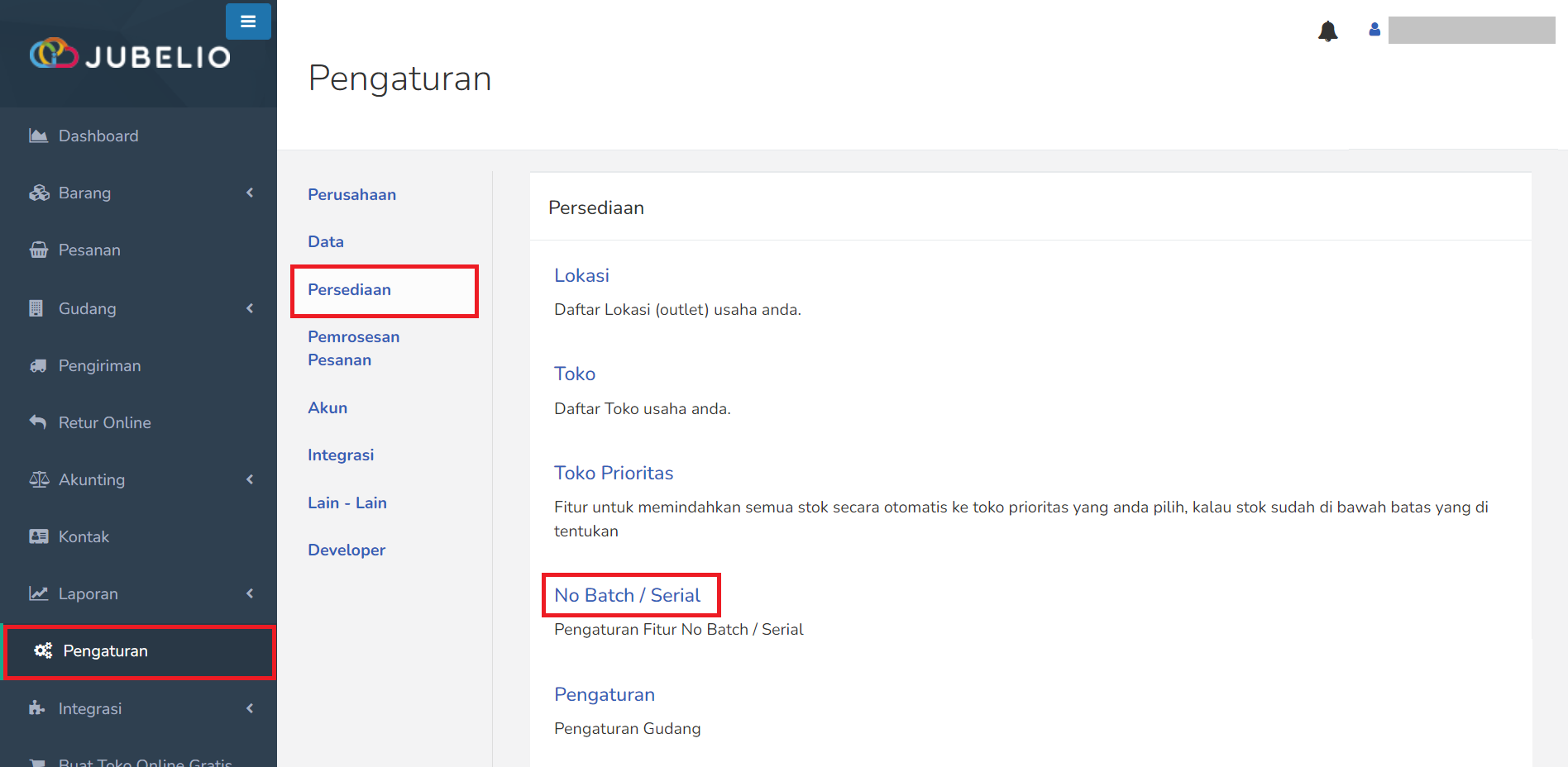
Task: Click the Dashboard chart icon
Action: click(x=38, y=136)
